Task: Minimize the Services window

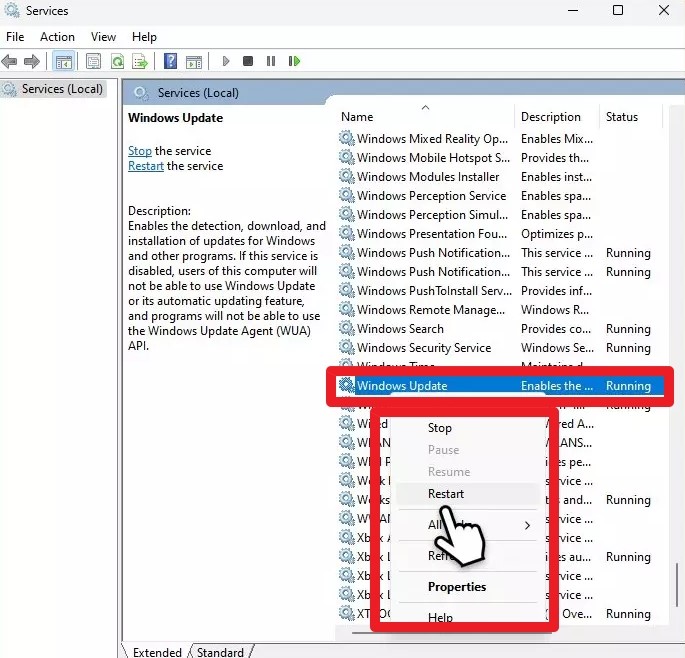Action: point(573,10)
